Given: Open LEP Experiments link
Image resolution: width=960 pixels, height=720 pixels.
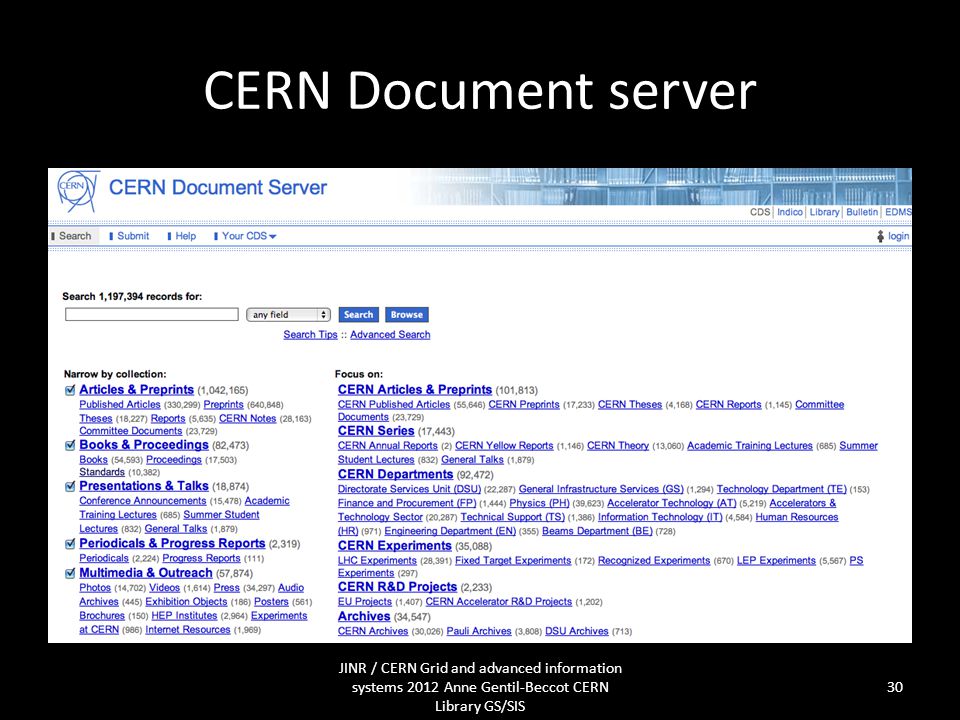Looking at the screenshot, I should (x=776, y=561).
